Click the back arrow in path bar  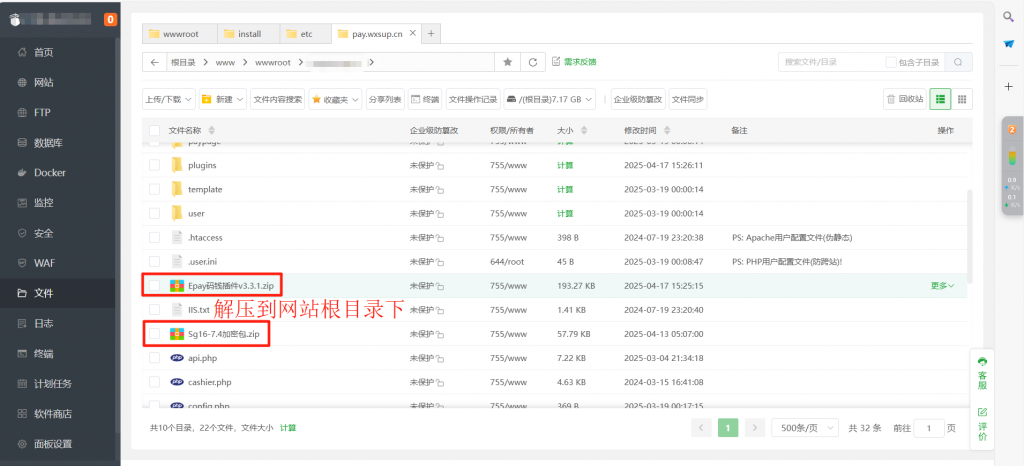[x=154, y=62]
